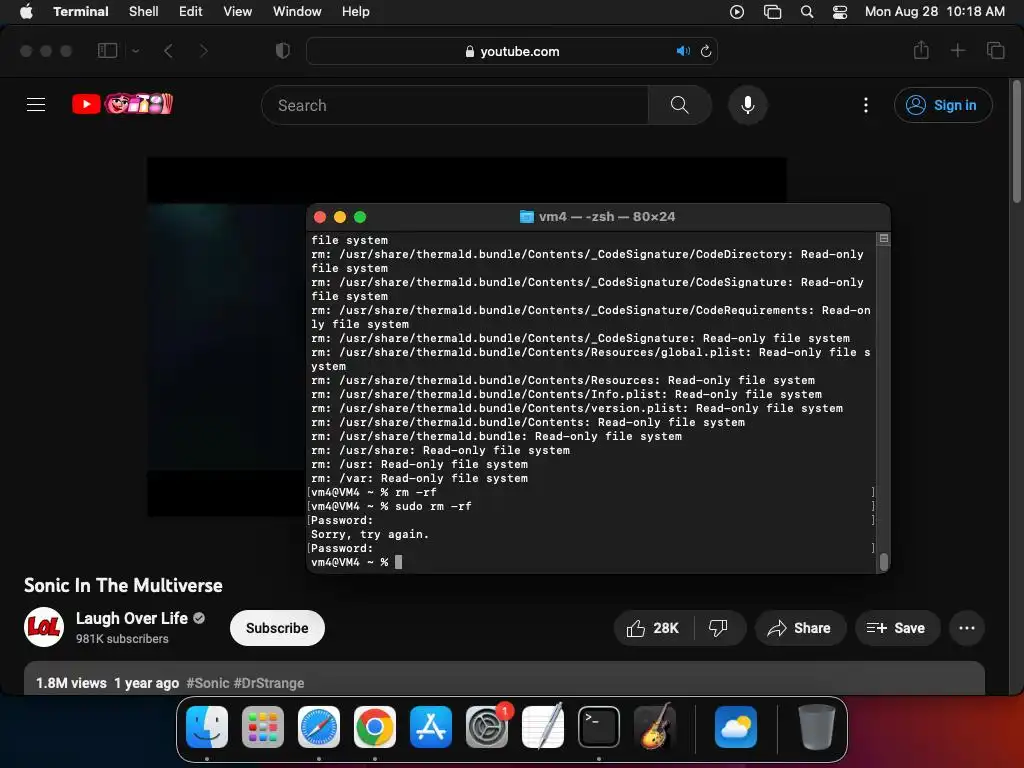
Task: Click the 1.8M views text
Action: tap(71, 683)
